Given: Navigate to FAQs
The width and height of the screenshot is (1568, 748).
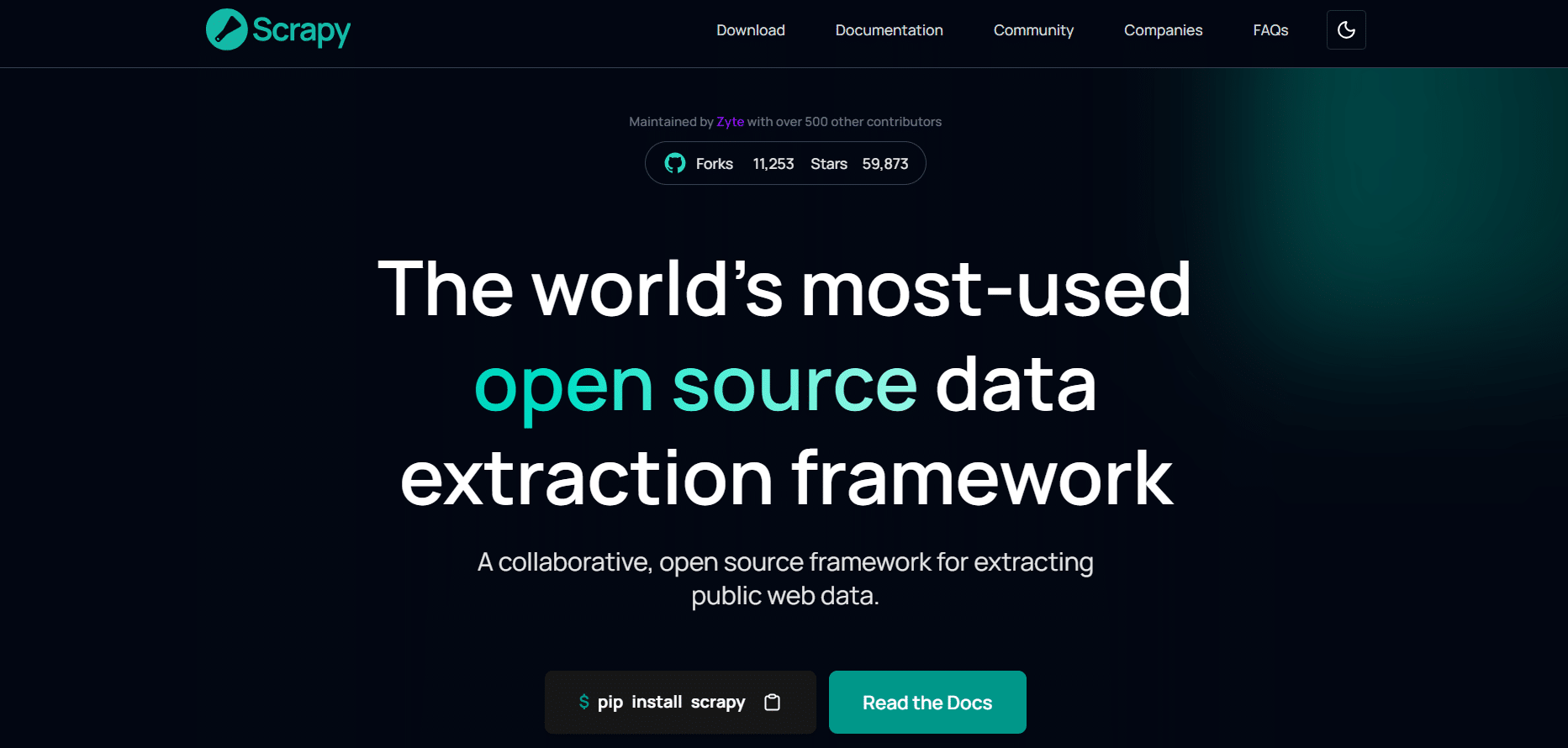Looking at the screenshot, I should 1270,30.
